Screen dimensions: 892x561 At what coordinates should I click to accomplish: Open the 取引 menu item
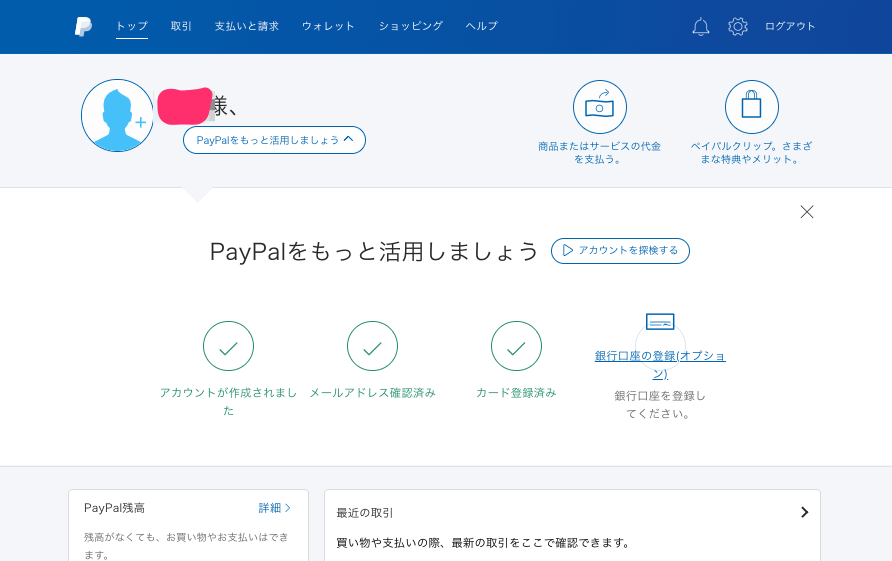tap(181, 26)
